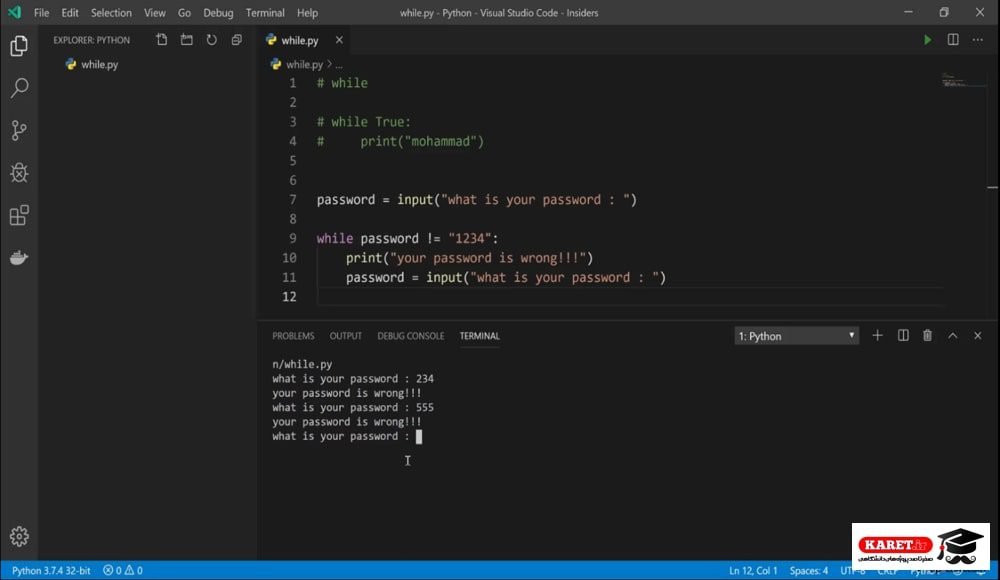The width and height of the screenshot is (1000, 580).
Task: Open the Docker view icon
Action: (x=19, y=258)
